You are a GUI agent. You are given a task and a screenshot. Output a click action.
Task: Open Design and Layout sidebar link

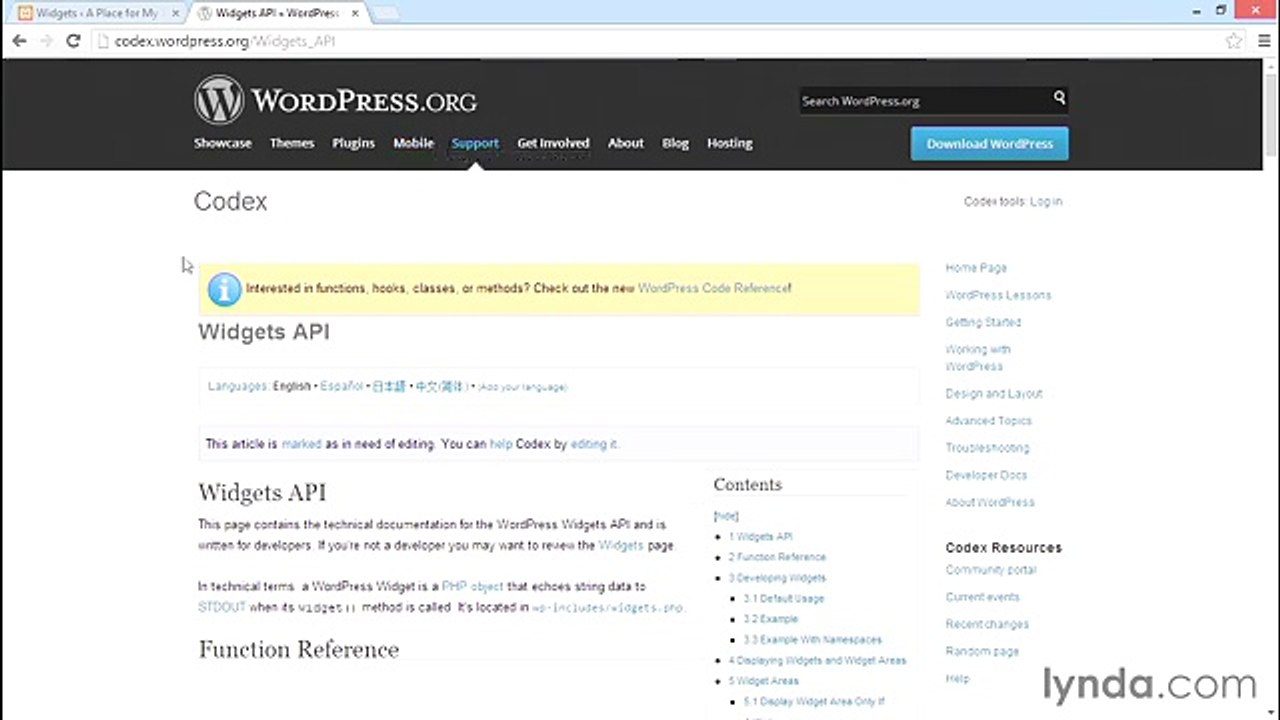click(x=994, y=394)
